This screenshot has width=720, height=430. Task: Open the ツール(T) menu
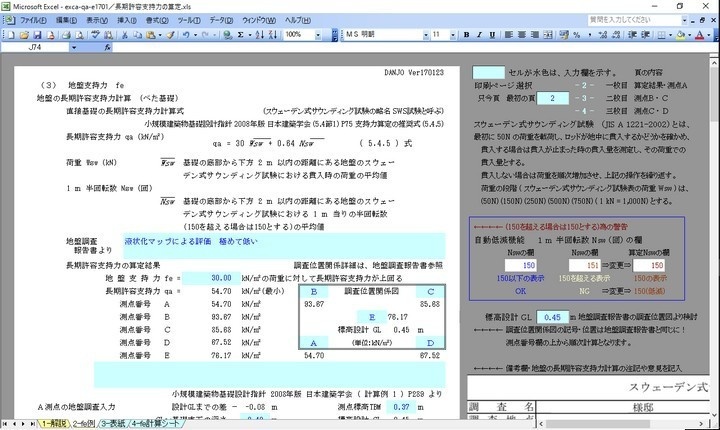[x=189, y=20]
